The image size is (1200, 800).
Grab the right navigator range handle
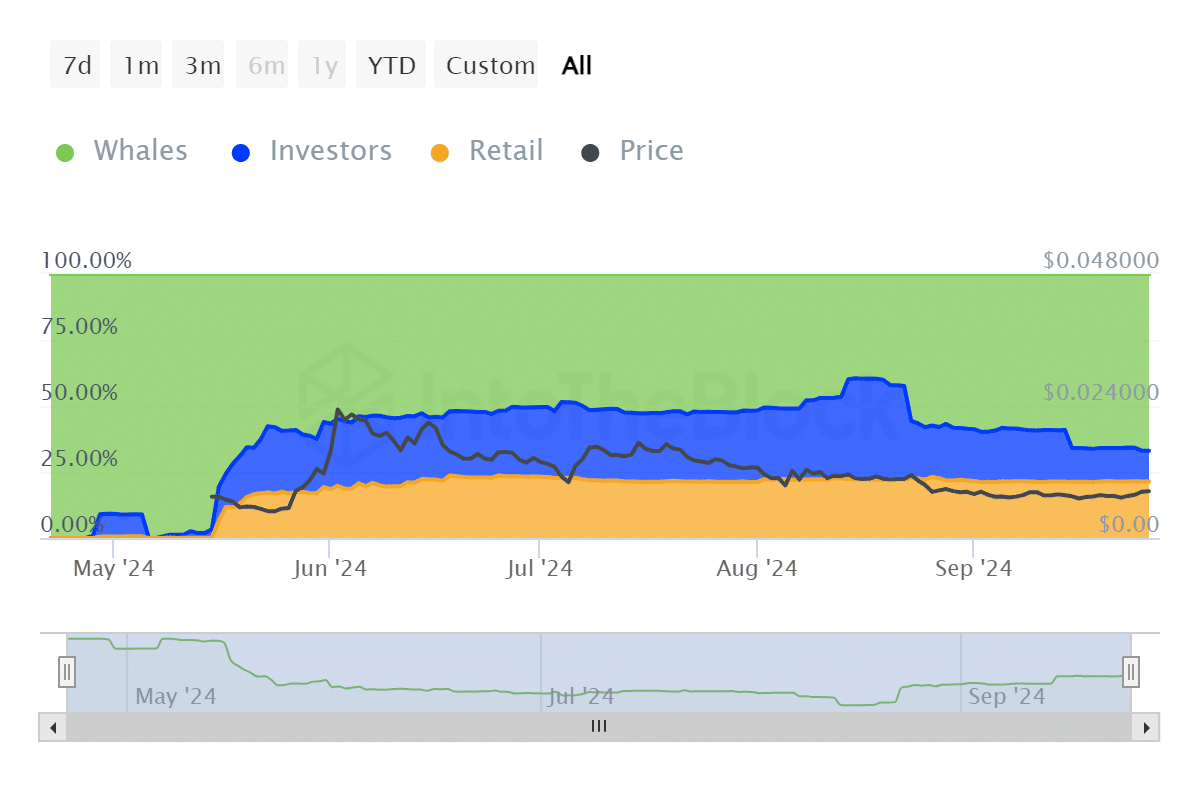tap(1131, 672)
